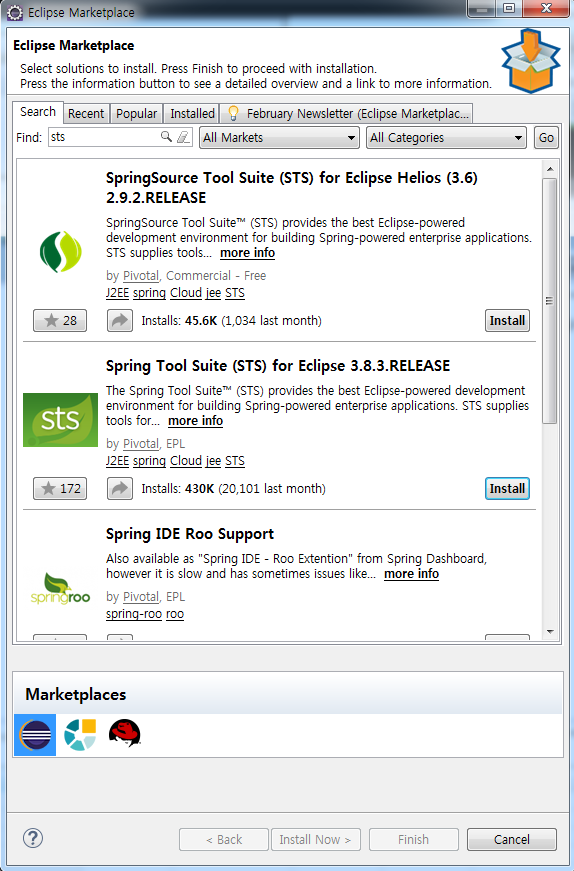Viewport: 574px width, 871px height.
Task: Click the results scrollbar up arrow
Action: 550,169
